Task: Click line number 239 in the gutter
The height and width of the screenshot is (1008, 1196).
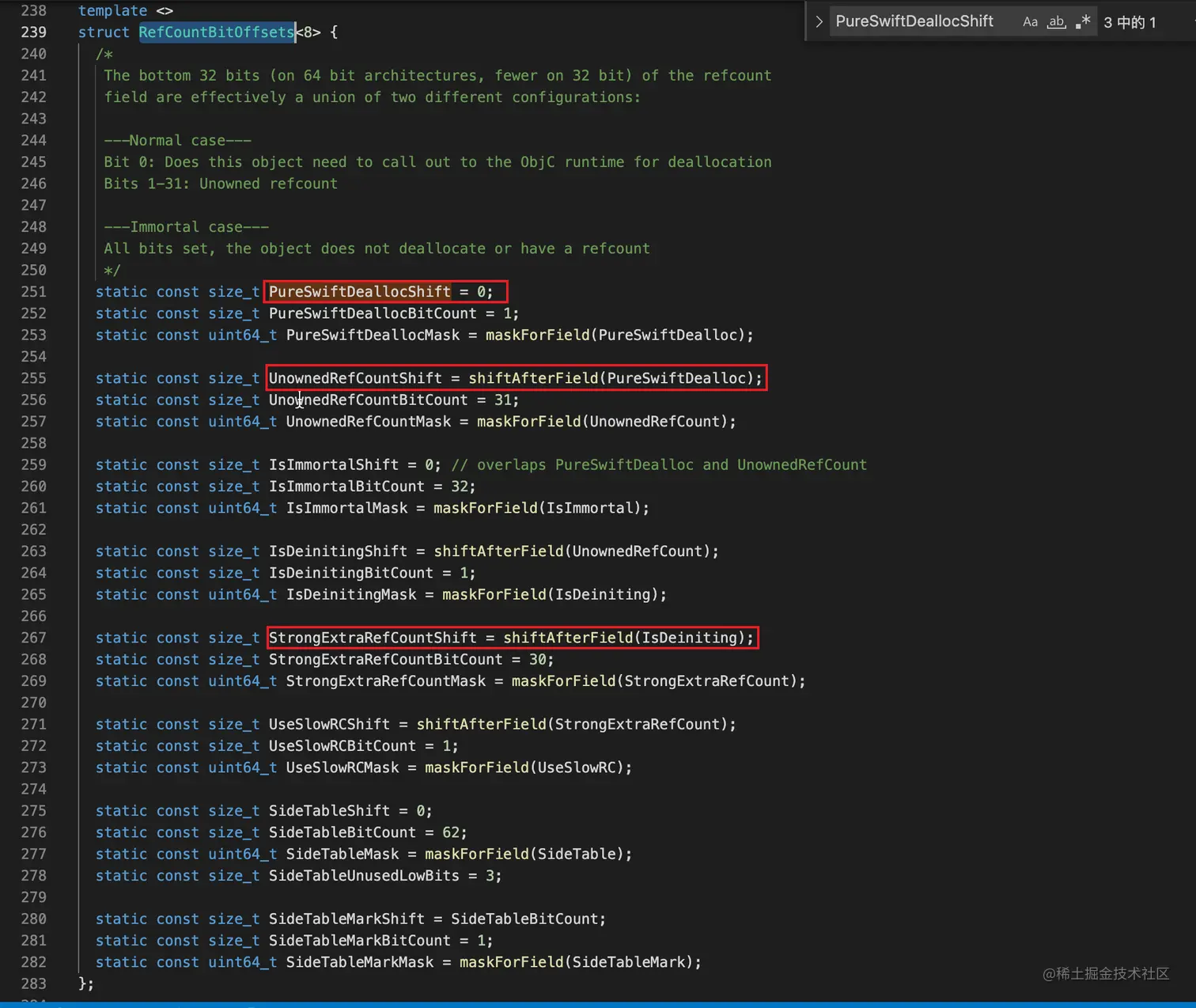Action: [33, 32]
